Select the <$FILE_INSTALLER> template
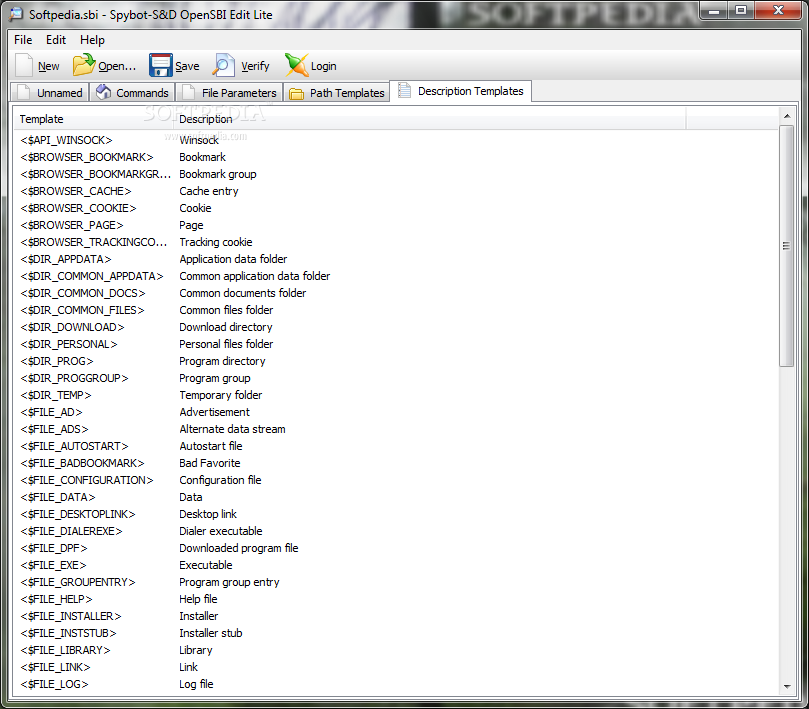The height and width of the screenshot is (709, 809). point(71,617)
